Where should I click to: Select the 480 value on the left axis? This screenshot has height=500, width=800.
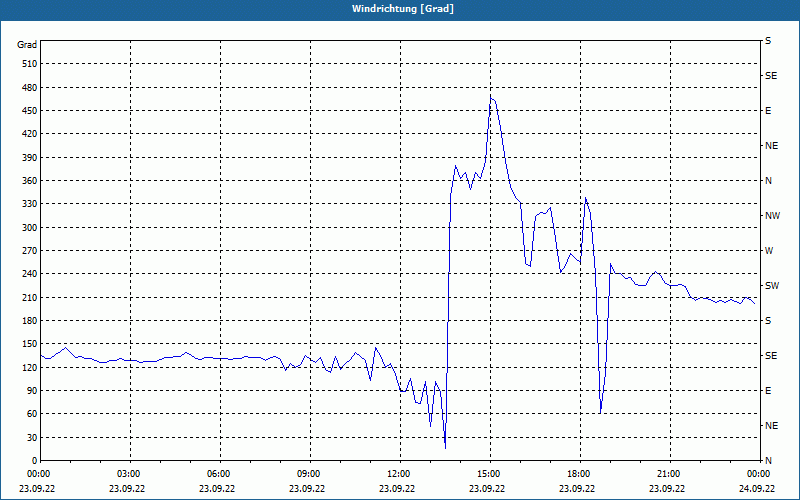coord(30,87)
